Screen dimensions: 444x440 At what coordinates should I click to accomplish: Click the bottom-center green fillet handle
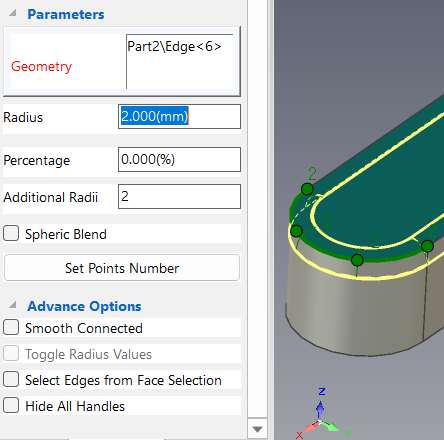pos(357,260)
